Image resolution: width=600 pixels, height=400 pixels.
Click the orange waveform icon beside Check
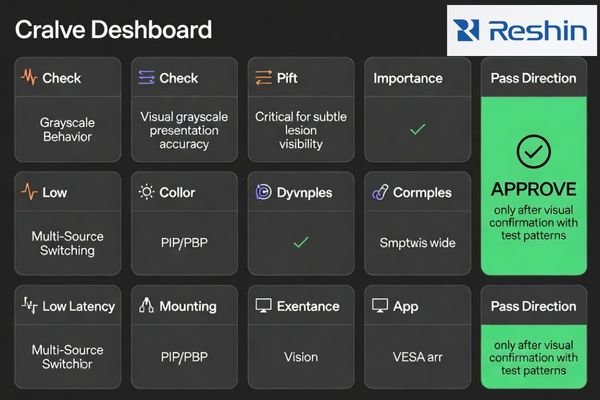coord(29,77)
